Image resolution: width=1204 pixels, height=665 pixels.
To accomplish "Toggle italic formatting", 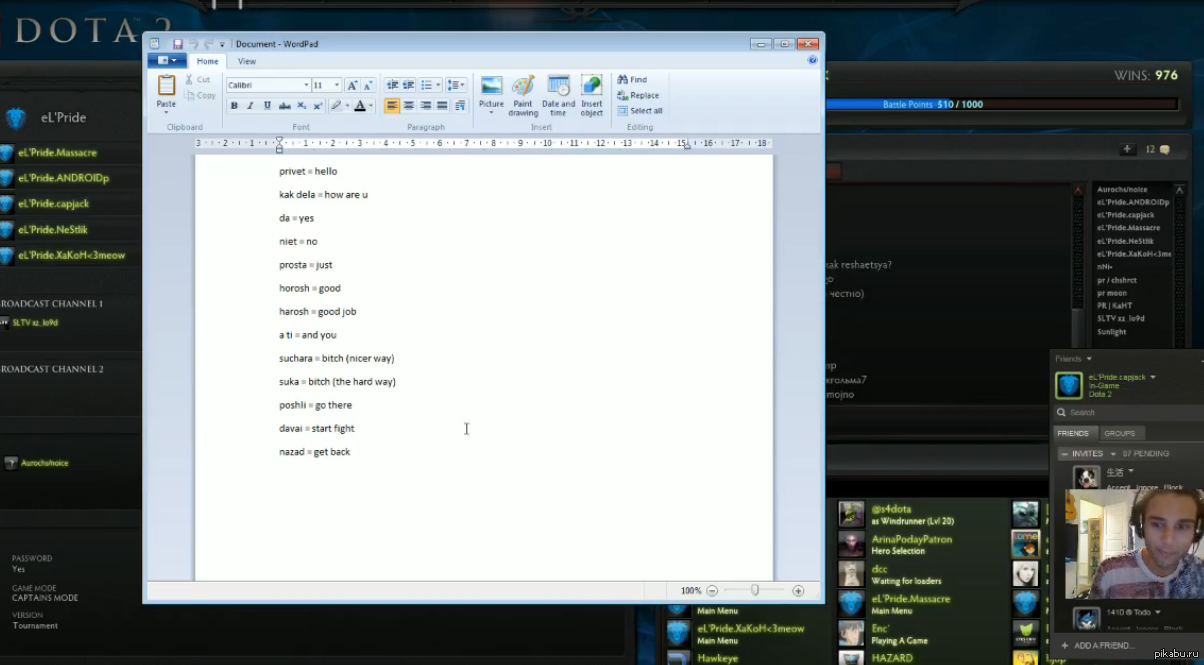I will coord(250,106).
